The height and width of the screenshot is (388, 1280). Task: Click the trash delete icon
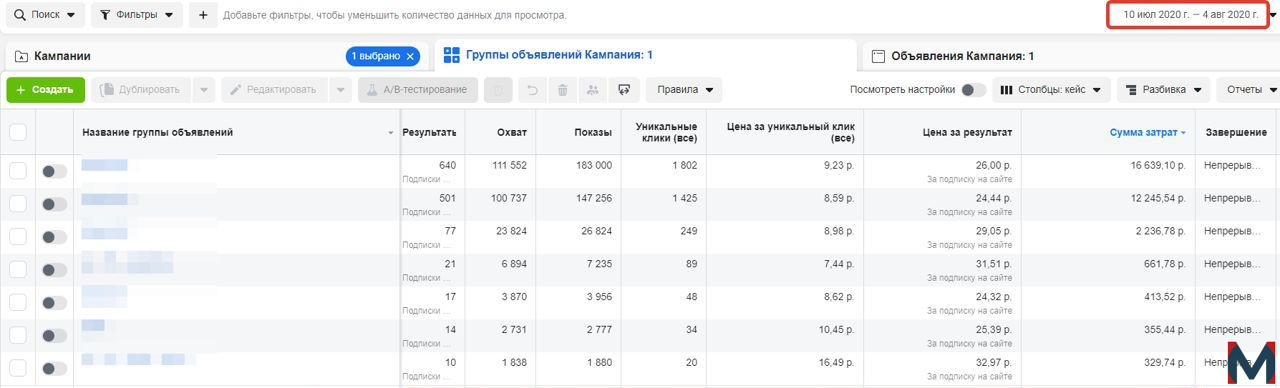click(x=563, y=90)
